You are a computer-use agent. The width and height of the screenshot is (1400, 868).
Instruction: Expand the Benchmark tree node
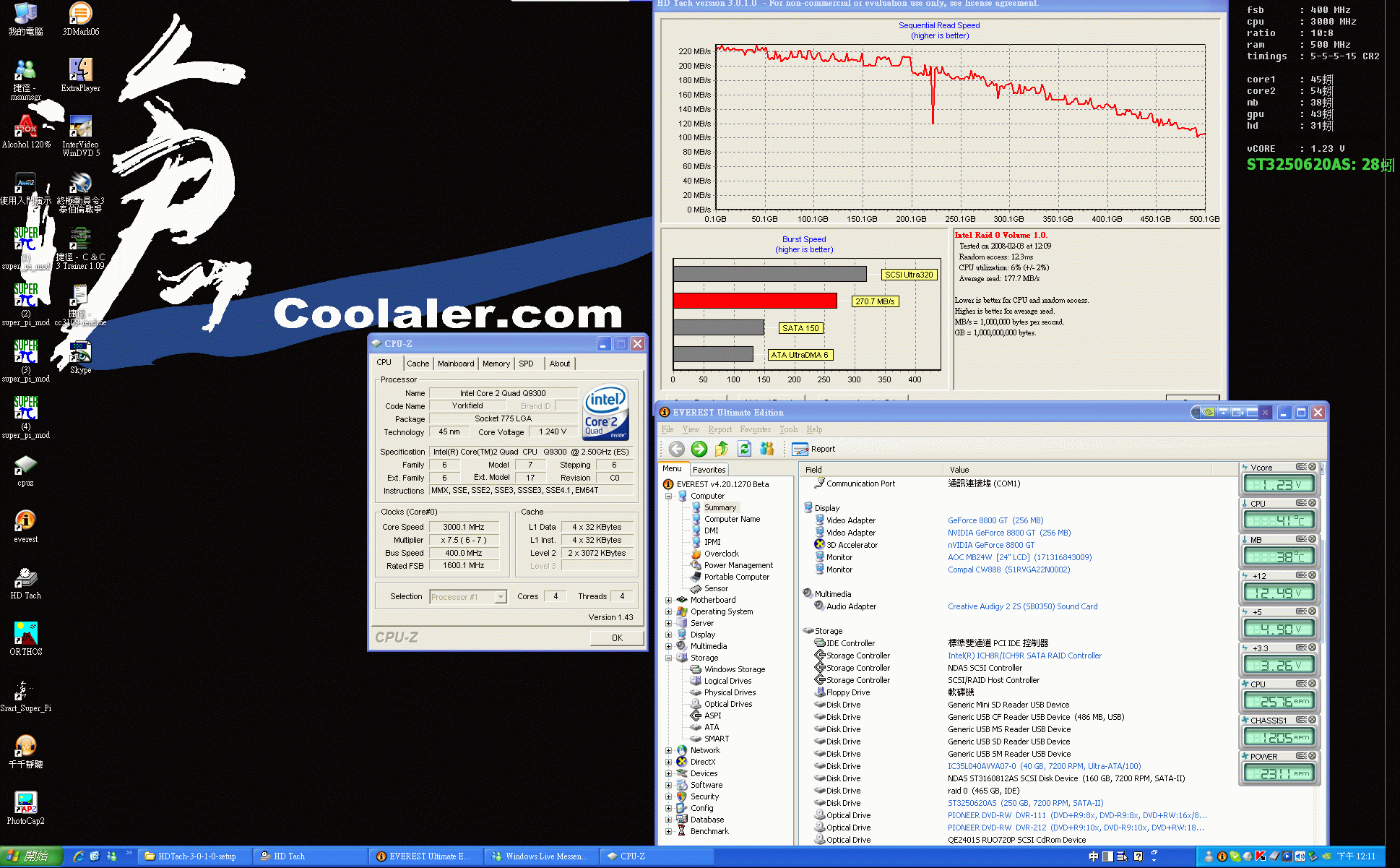[x=668, y=831]
